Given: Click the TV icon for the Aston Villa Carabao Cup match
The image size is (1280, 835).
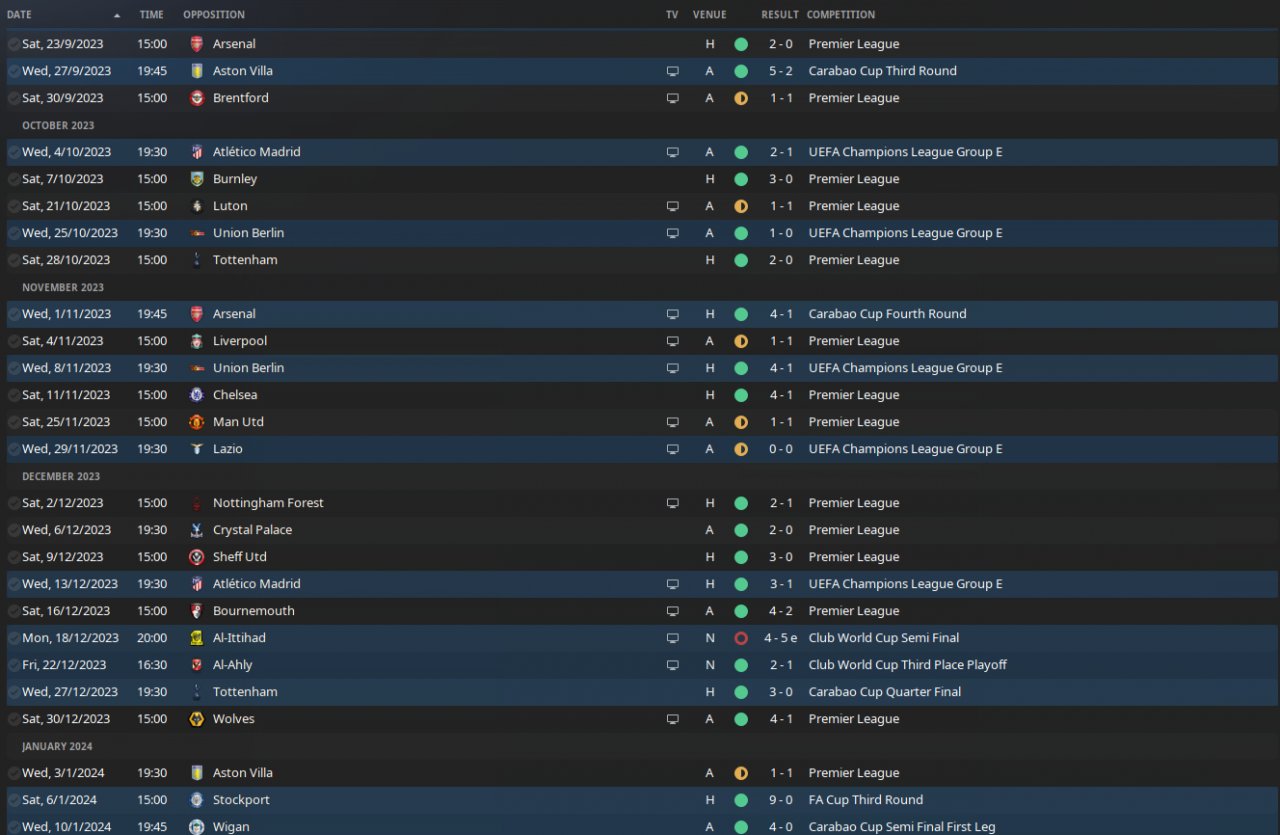Looking at the screenshot, I should coord(673,71).
